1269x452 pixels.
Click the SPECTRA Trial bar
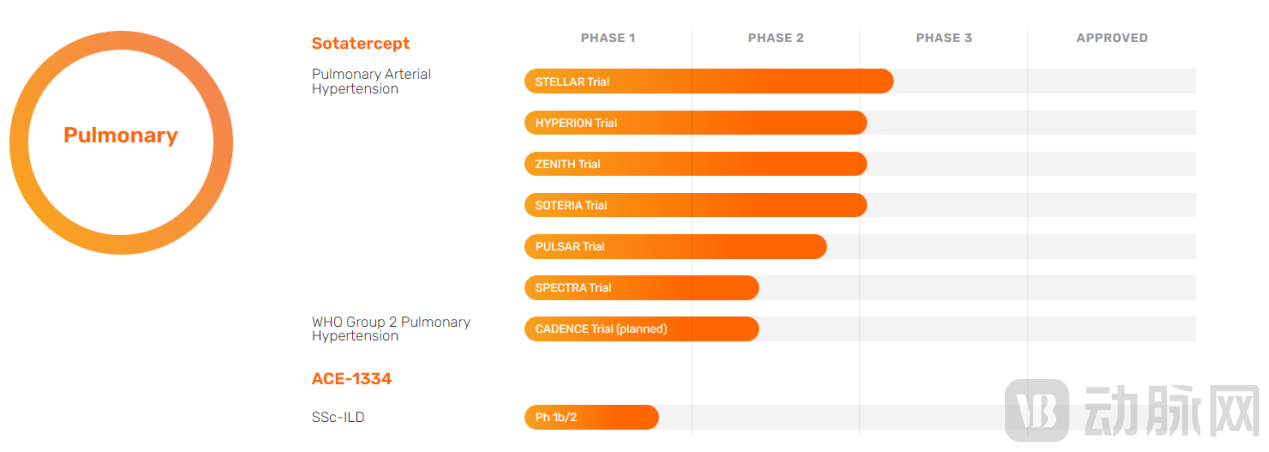[x=641, y=288]
